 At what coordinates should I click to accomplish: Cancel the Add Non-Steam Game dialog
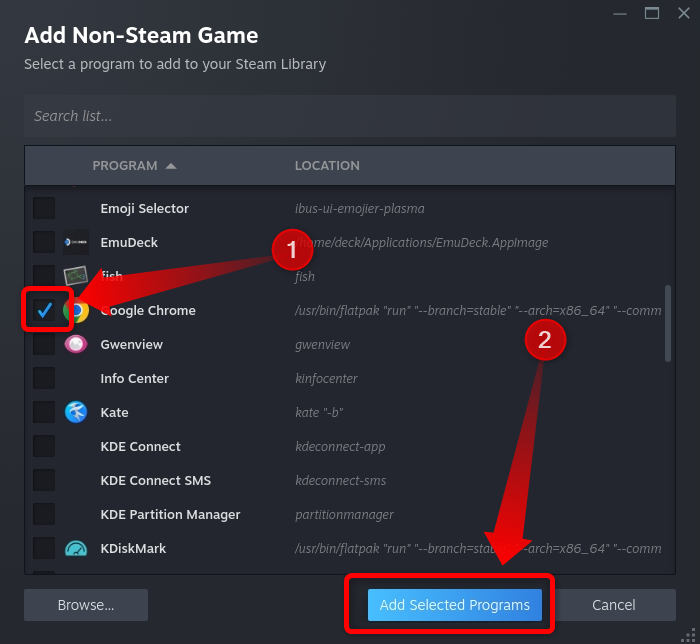(x=613, y=605)
